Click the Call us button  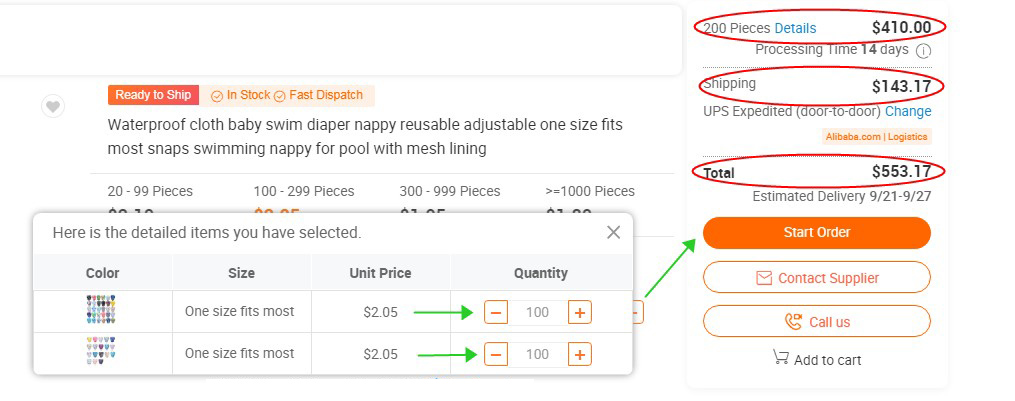(817, 322)
